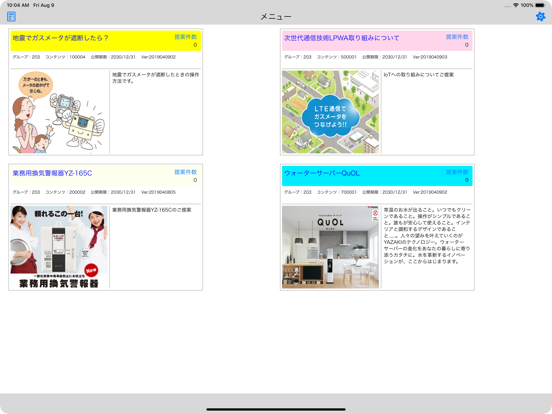Click the QuOL water server description paragraph
The width and height of the screenshot is (552, 414).
(427, 236)
